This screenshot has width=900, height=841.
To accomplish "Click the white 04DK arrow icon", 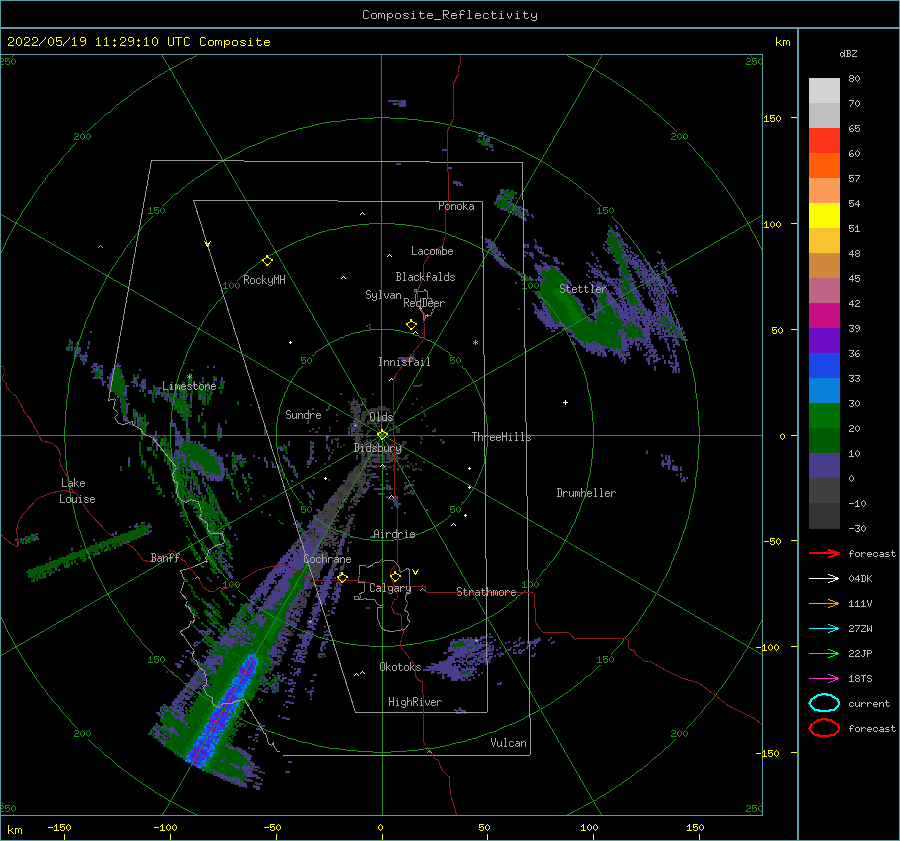I will click(x=824, y=578).
